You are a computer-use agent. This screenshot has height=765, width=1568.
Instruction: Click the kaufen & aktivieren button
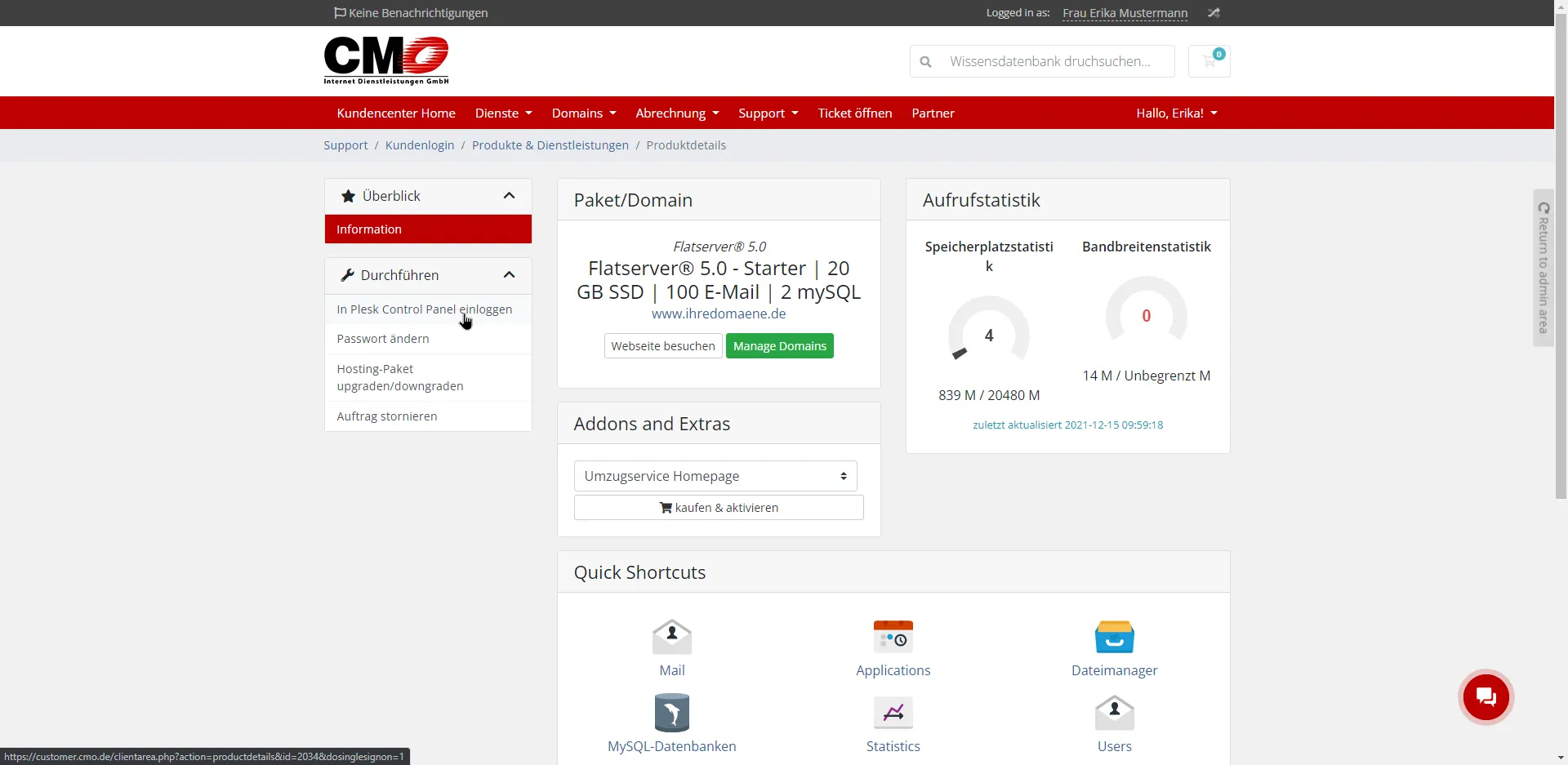719,508
